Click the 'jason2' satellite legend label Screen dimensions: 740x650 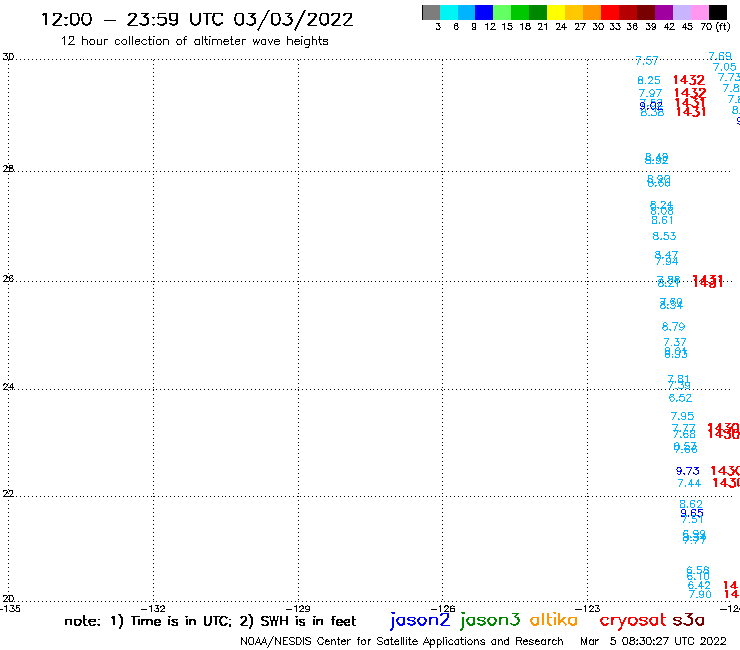[x=420, y=620]
